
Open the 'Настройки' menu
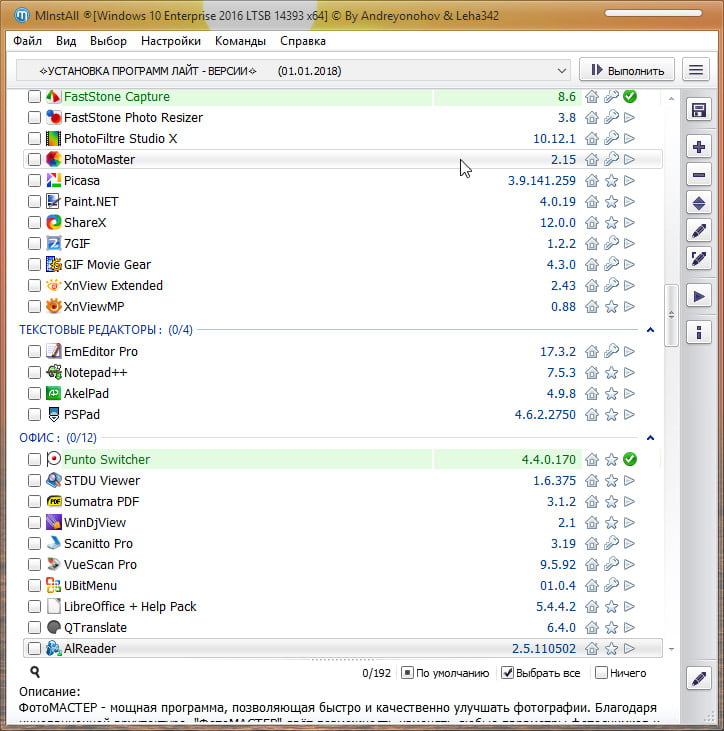click(171, 41)
